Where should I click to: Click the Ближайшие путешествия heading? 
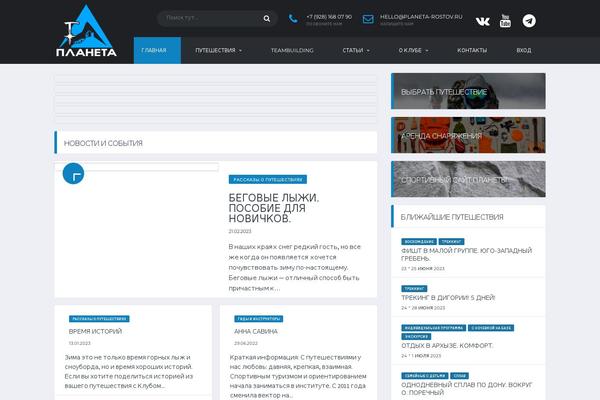tap(452, 217)
